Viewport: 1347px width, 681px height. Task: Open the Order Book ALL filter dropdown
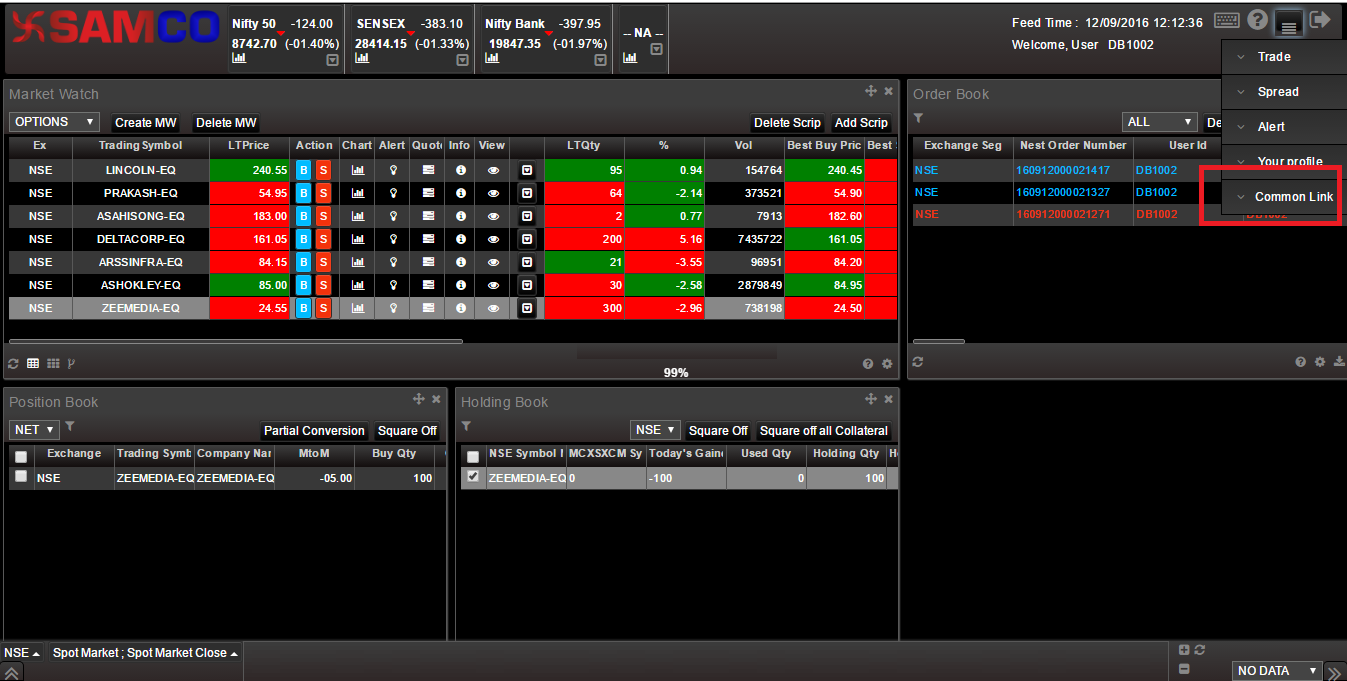coord(1160,122)
